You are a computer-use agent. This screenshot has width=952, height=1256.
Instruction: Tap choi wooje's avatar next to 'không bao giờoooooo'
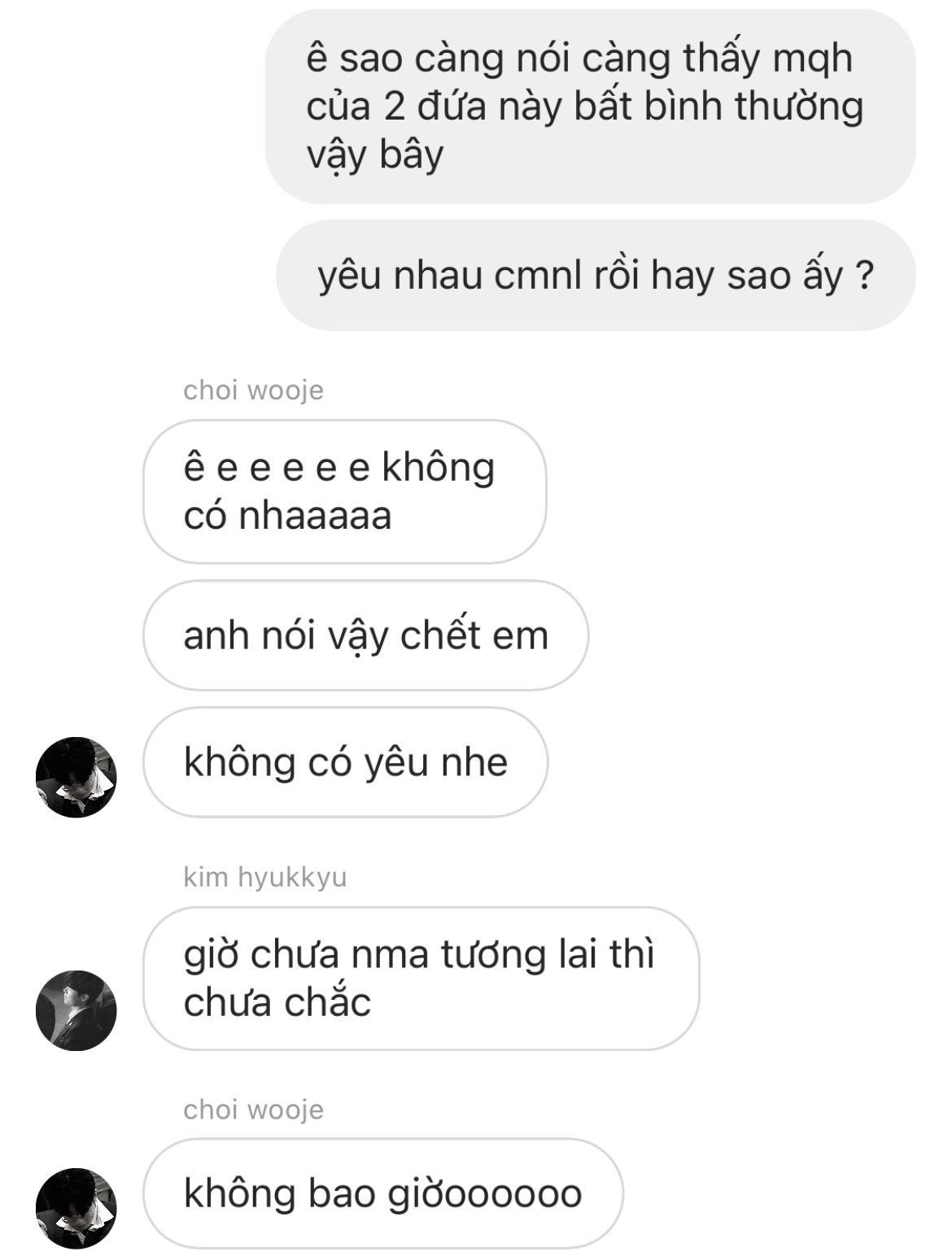pyautogui.click(x=76, y=1208)
